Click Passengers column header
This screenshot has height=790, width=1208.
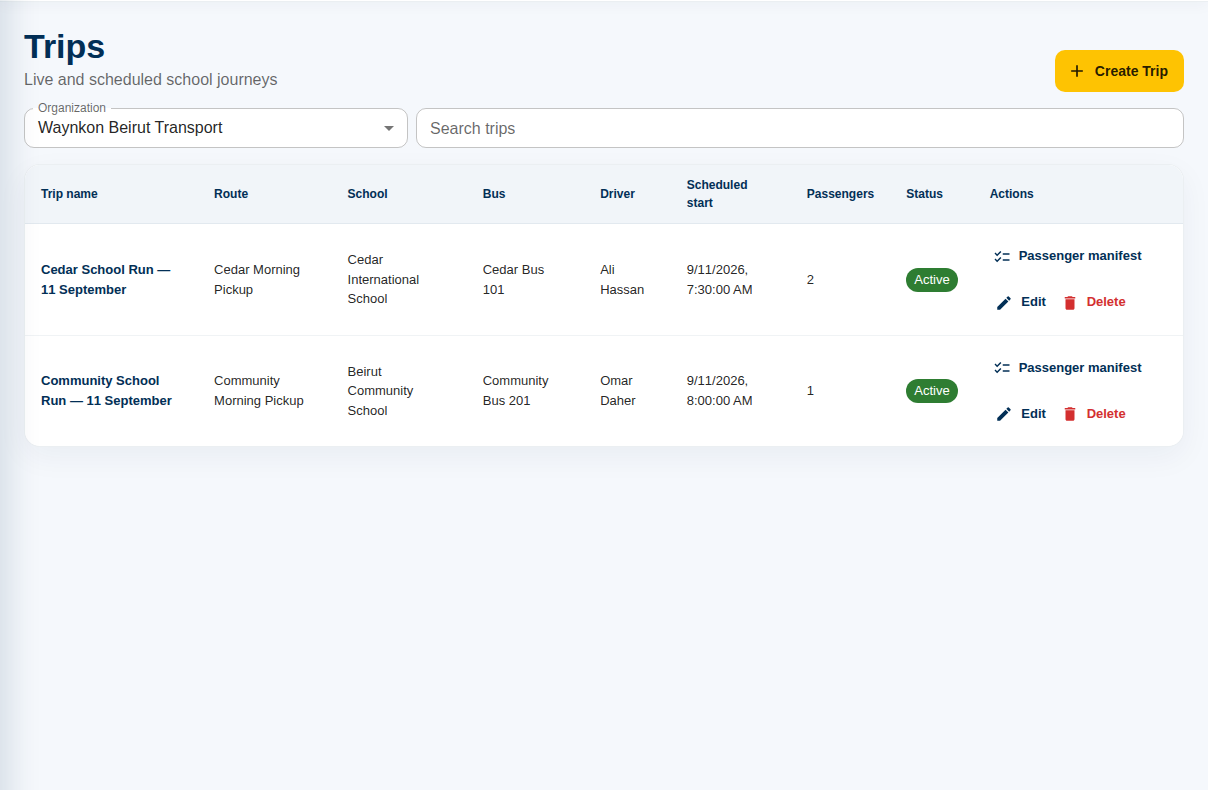pyautogui.click(x=840, y=194)
